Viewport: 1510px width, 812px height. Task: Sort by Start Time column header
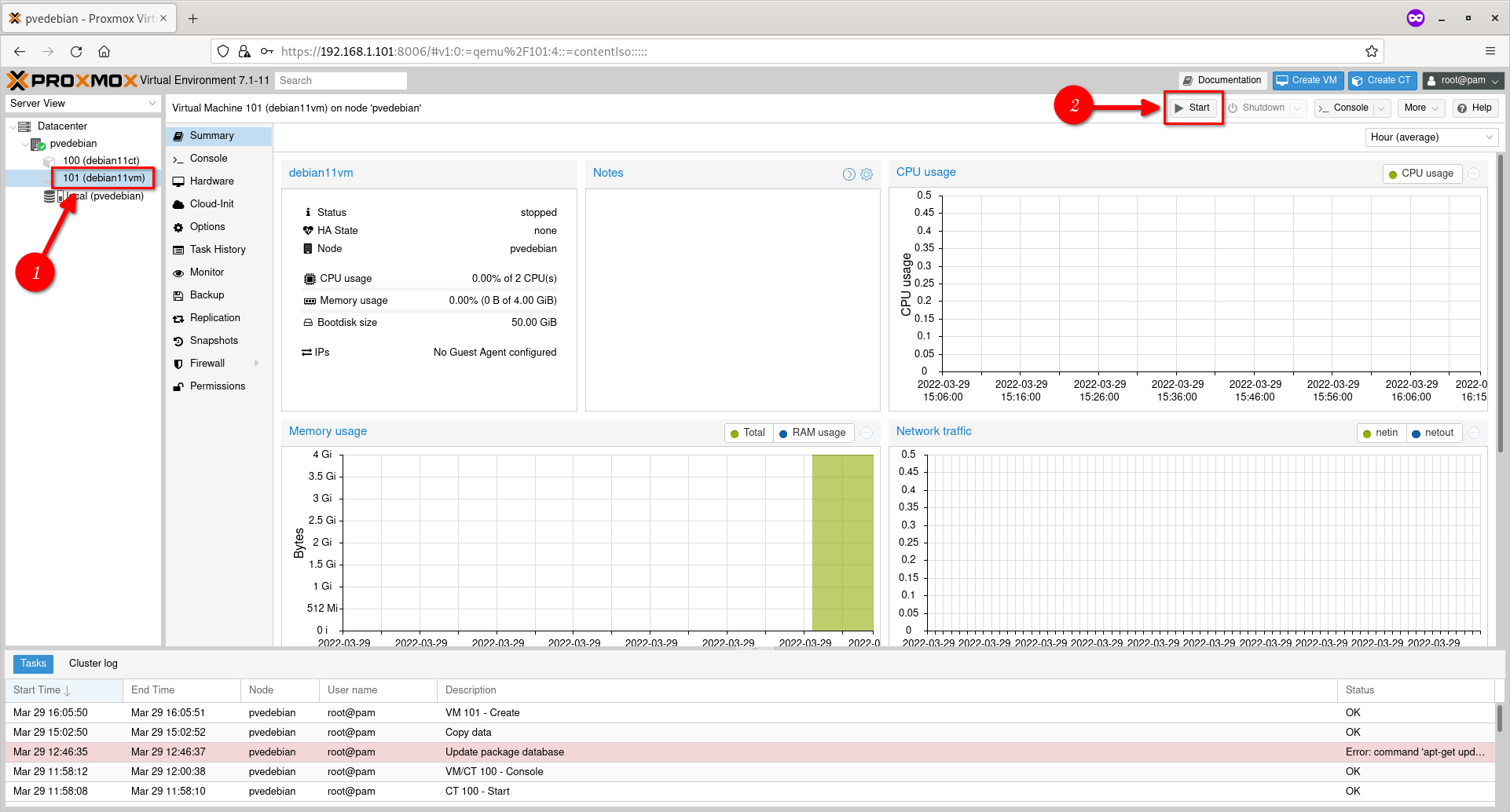pos(64,690)
